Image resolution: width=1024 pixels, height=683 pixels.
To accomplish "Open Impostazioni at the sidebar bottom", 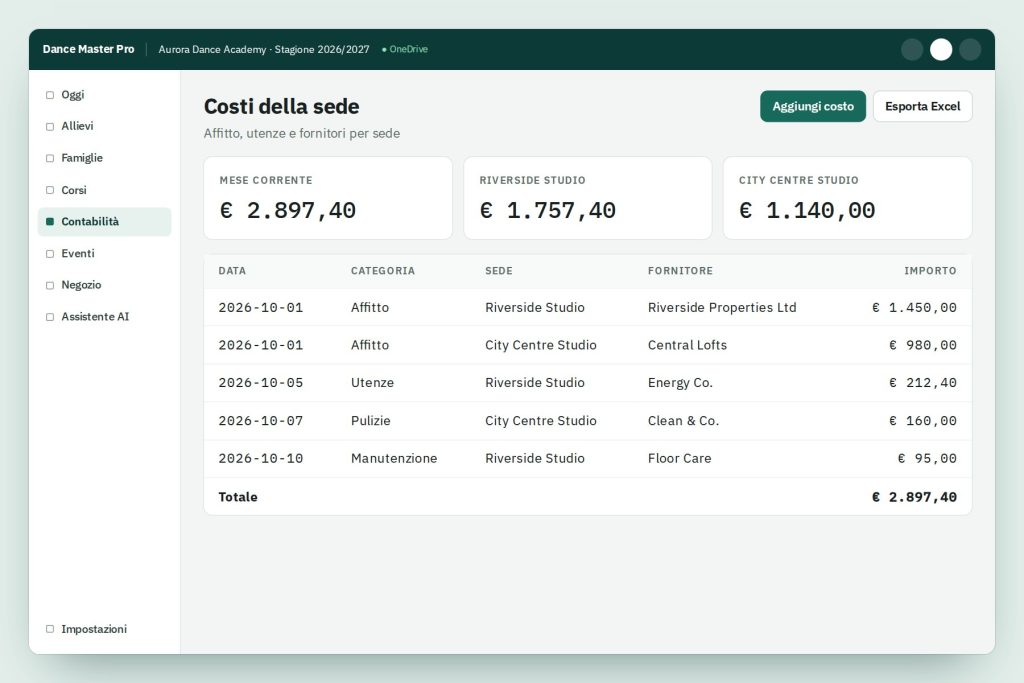I will pos(104,629).
